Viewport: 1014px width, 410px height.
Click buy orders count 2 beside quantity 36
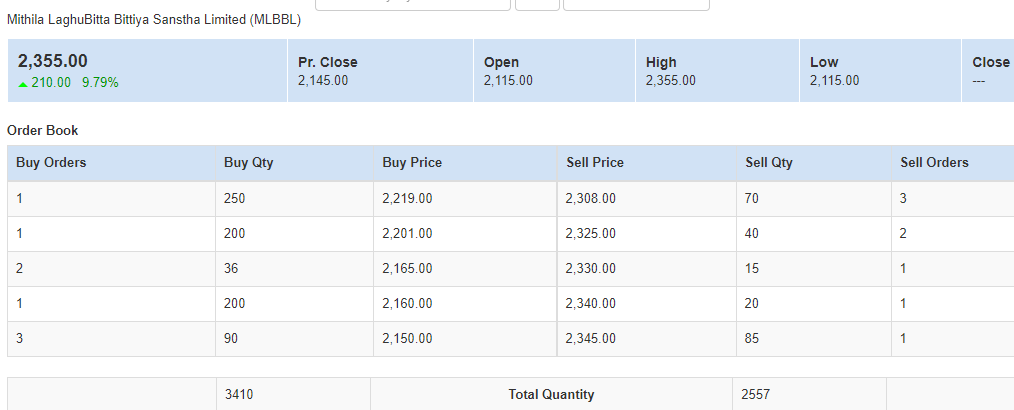click(x=19, y=268)
